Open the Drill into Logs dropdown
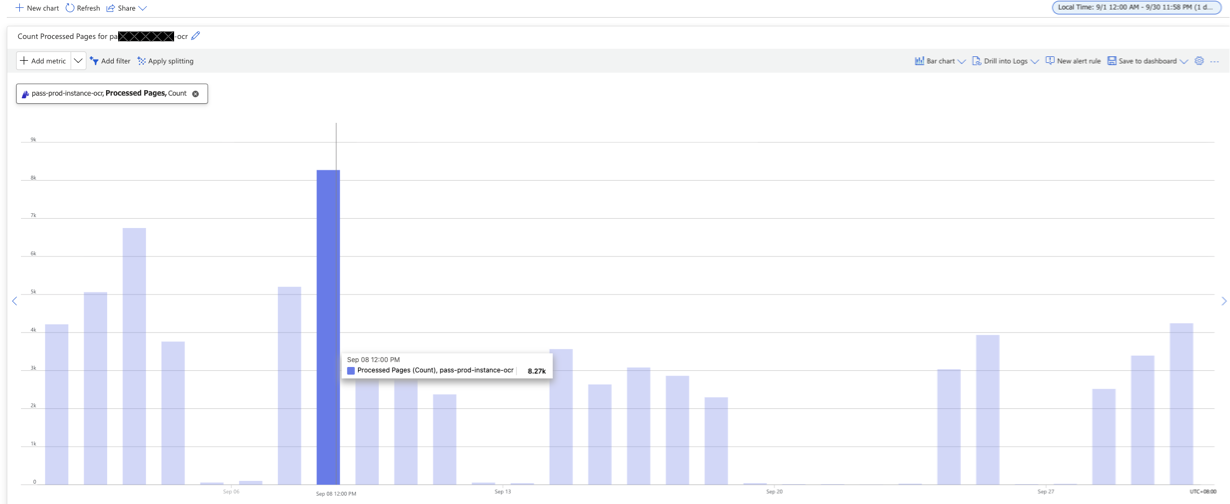The width and height of the screenshot is (1230, 504). pos(1005,61)
